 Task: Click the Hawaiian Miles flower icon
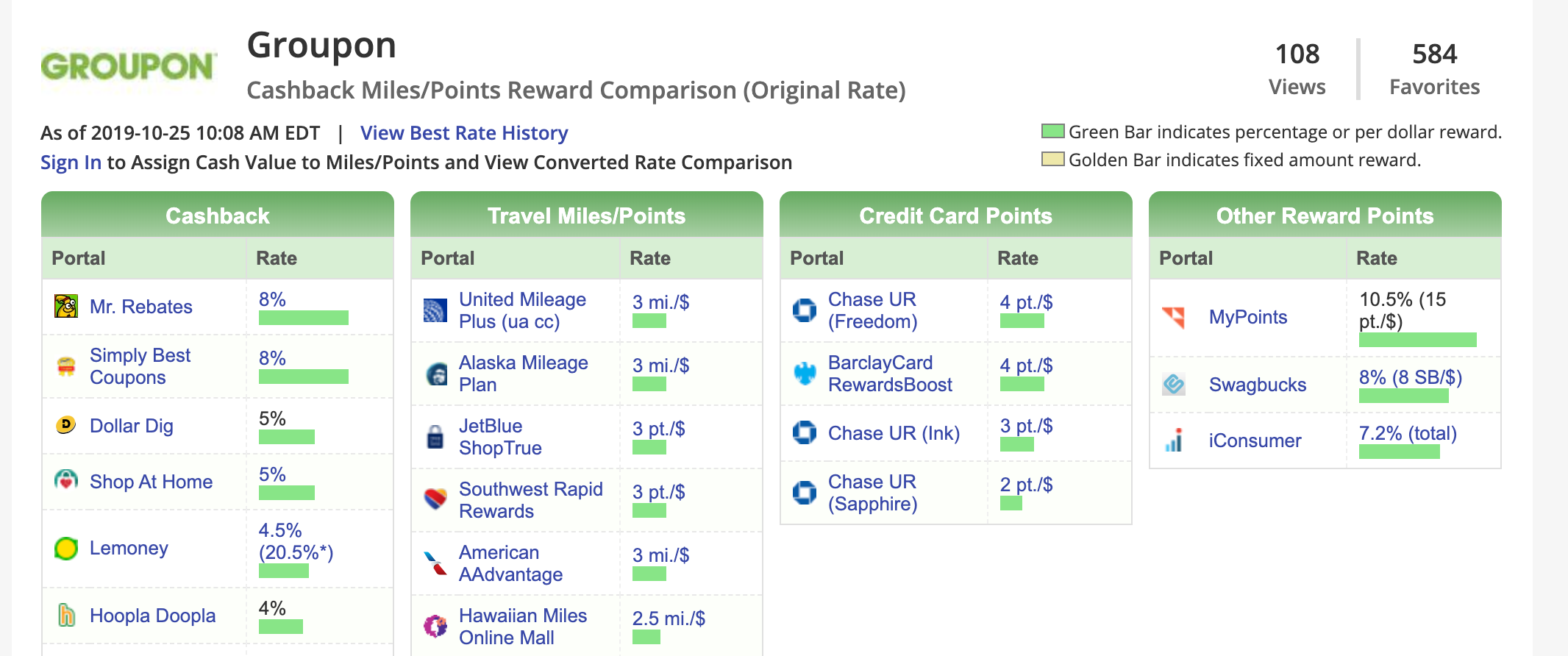pos(435,626)
